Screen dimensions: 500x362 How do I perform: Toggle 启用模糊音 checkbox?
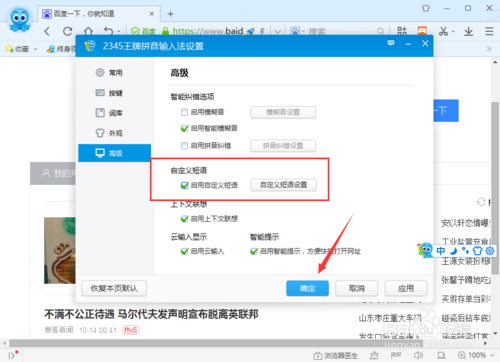pos(184,112)
